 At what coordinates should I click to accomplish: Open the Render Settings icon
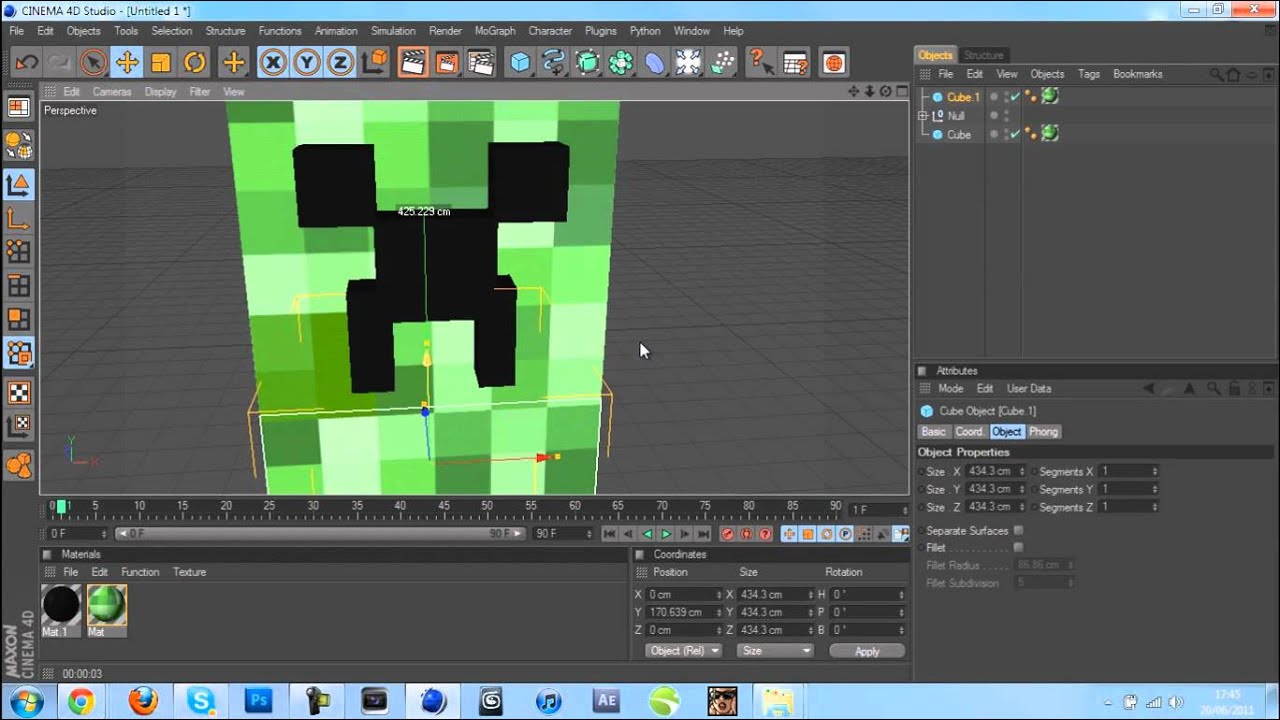pos(481,63)
